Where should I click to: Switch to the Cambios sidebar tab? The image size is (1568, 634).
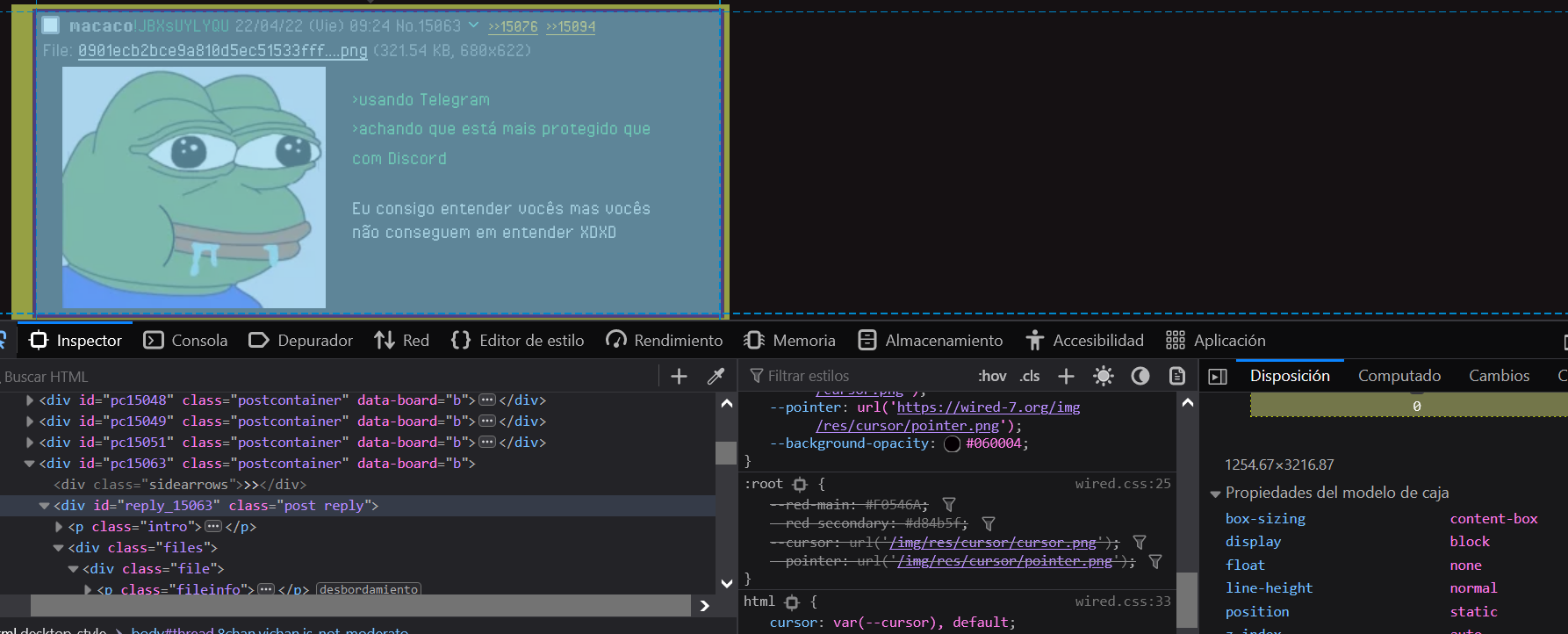1499,376
